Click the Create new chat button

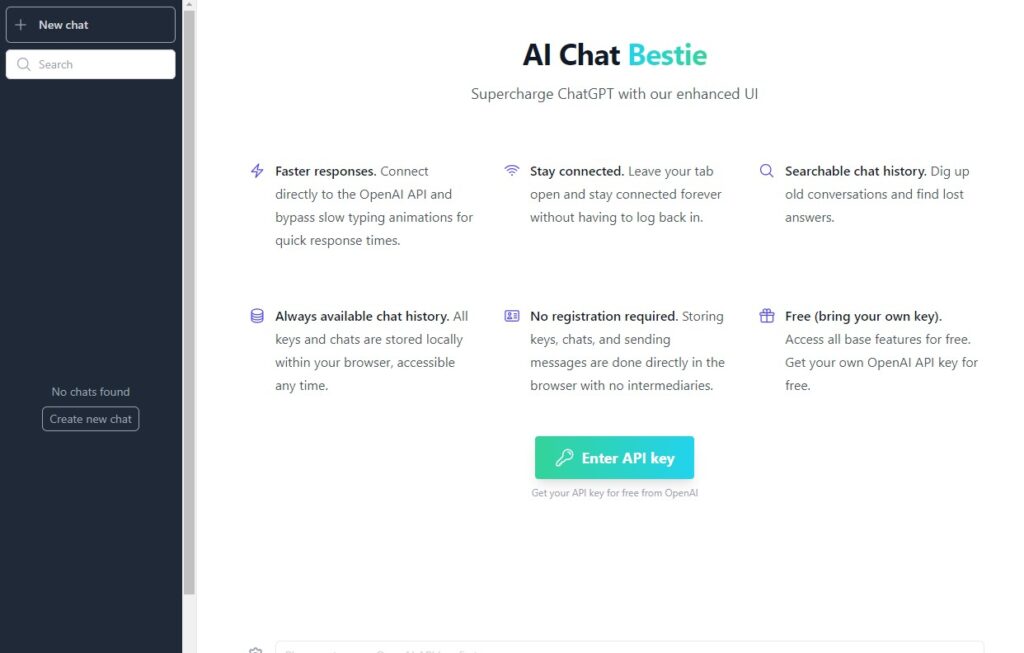coord(90,418)
